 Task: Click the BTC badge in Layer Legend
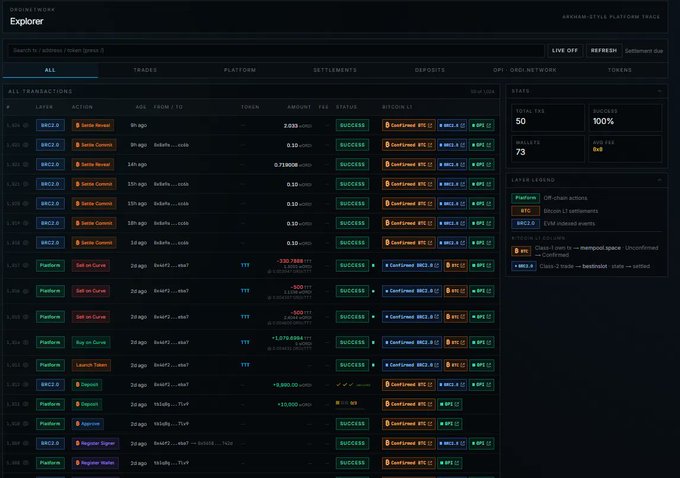[x=526, y=211]
